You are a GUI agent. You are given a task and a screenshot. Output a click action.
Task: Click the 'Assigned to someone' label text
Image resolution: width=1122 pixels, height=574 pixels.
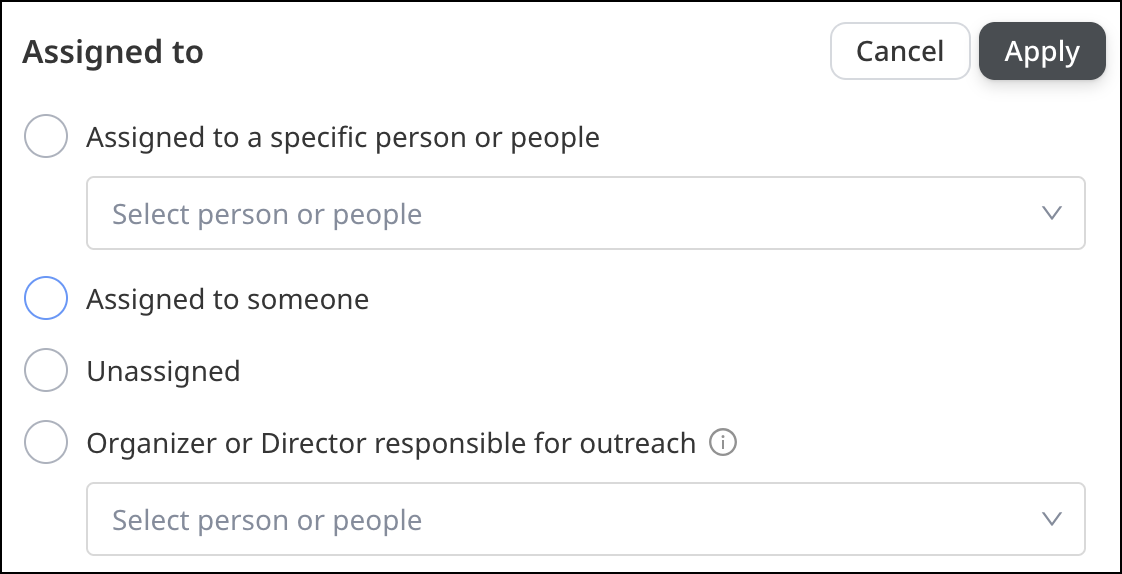point(228,299)
